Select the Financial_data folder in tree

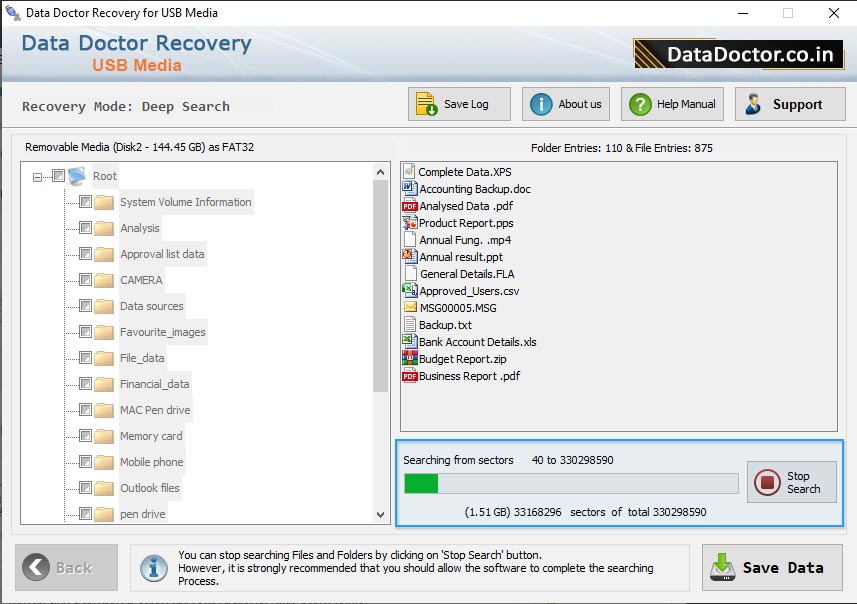[x=154, y=384]
